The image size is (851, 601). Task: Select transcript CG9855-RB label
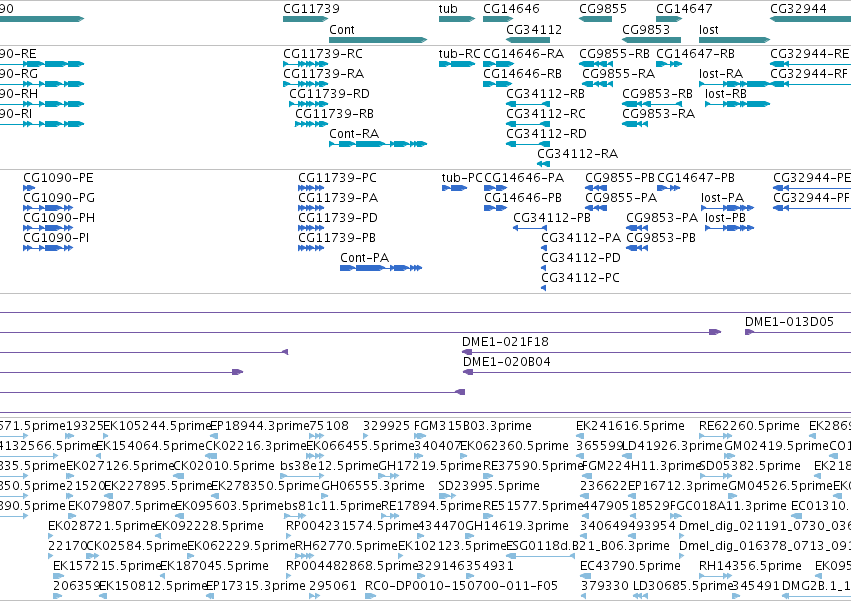[x=614, y=54]
